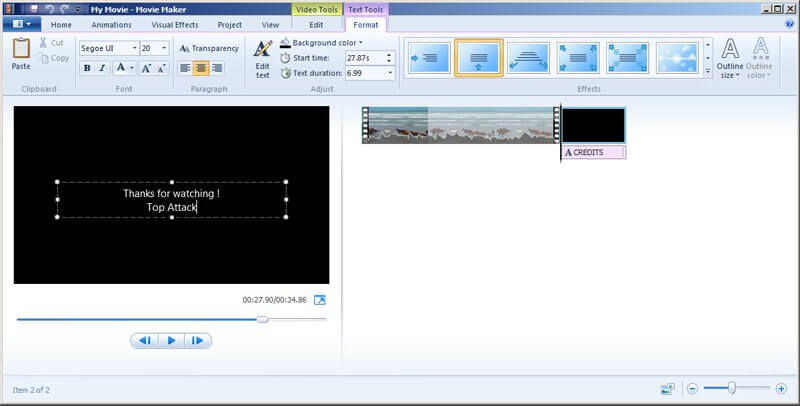Select the CREDITS caption on the timeline
Image resolution: width=800 pixels, height=406 pixels.
tap(594, 153)
